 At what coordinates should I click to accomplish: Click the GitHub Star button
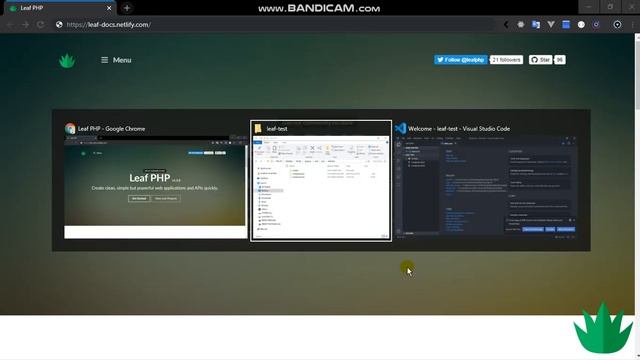pos(540,60)
